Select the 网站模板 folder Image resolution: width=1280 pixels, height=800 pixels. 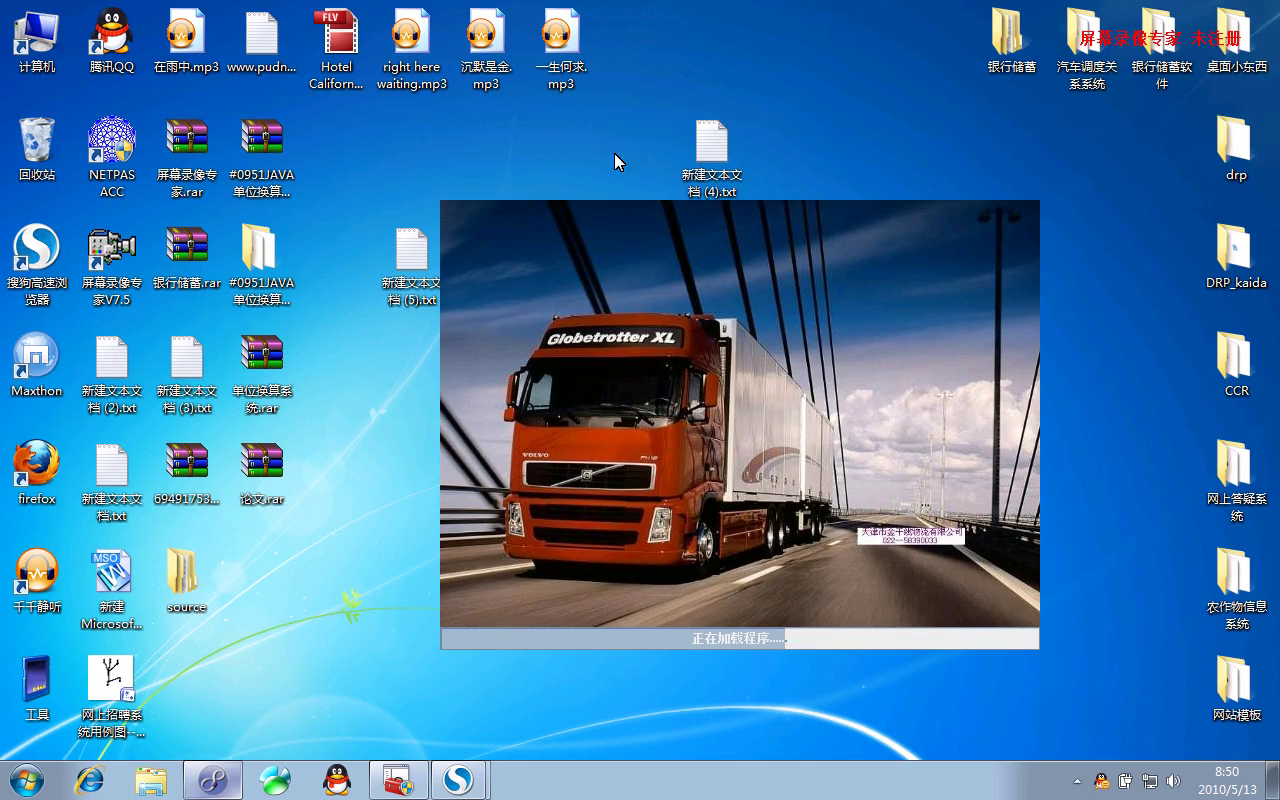1237,688
